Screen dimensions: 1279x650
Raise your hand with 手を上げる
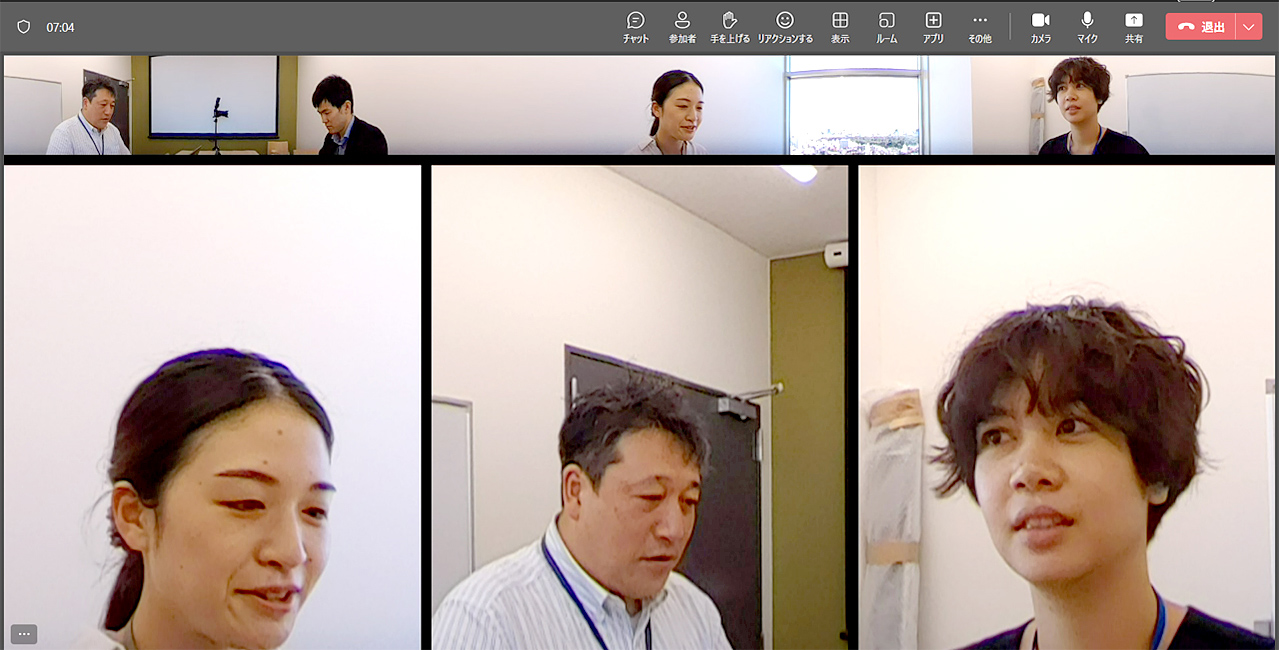[730, 26]
